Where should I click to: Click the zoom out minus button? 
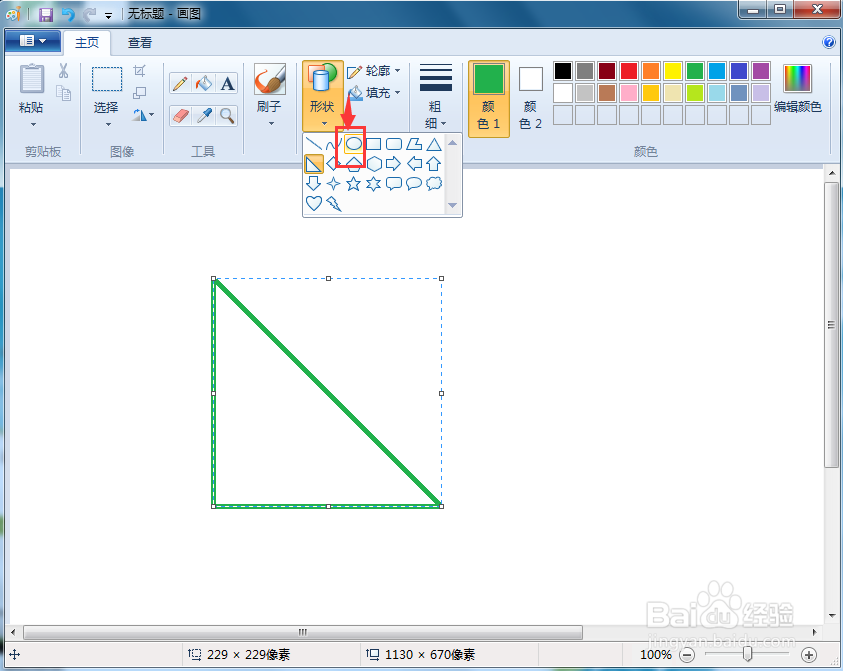pyautogui.click(x=687, y=655)
